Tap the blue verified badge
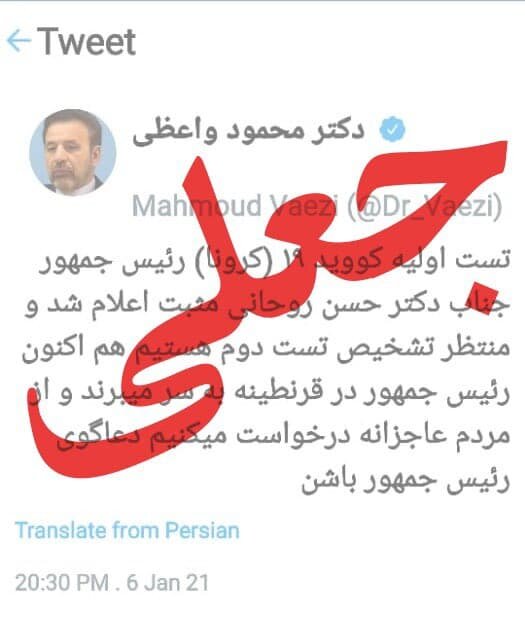Screen dimensions: 525x625 tap(392, 130)
